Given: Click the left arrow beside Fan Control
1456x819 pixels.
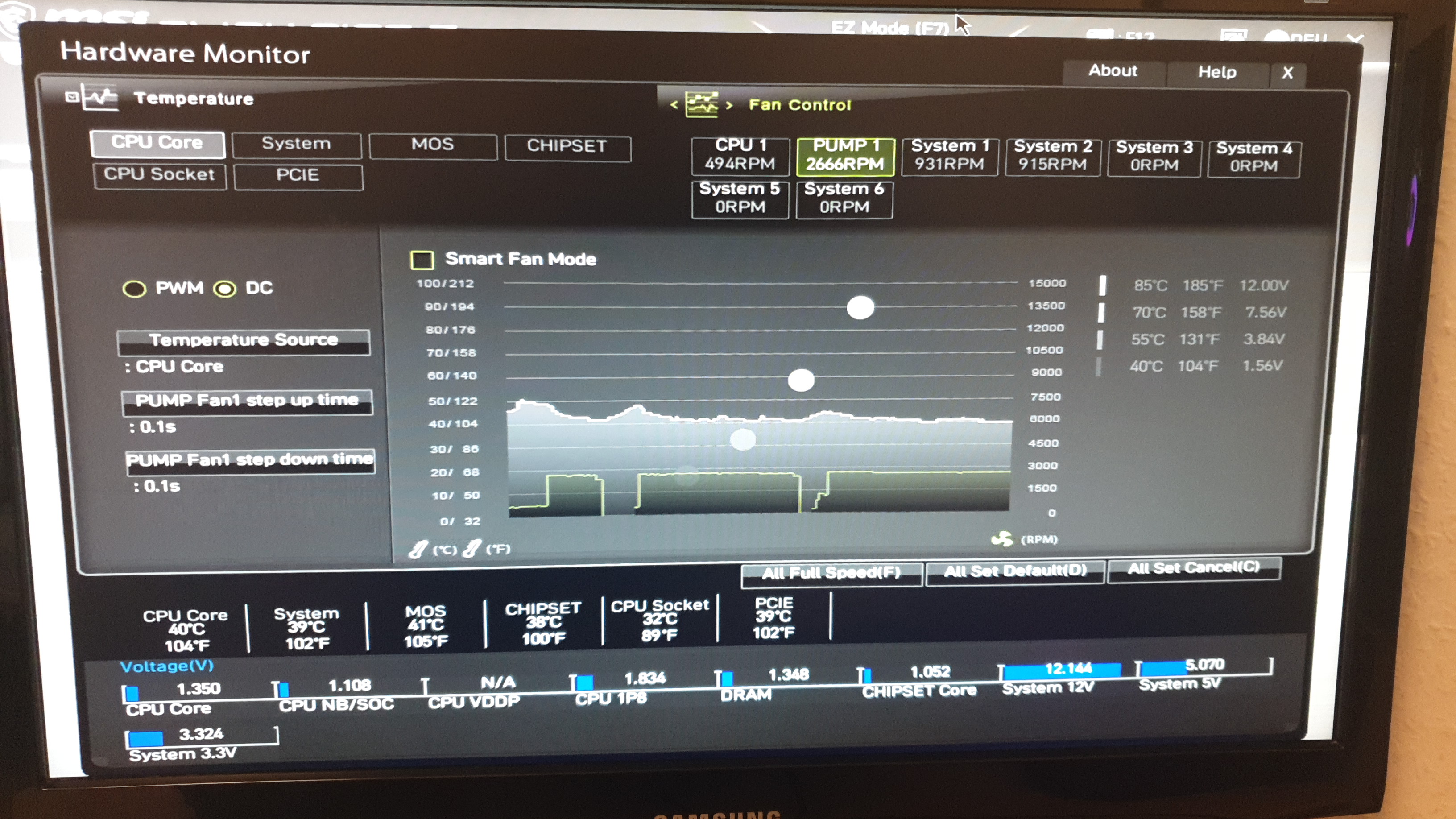Looking at the screenshot, I should [x=674, y=104].
